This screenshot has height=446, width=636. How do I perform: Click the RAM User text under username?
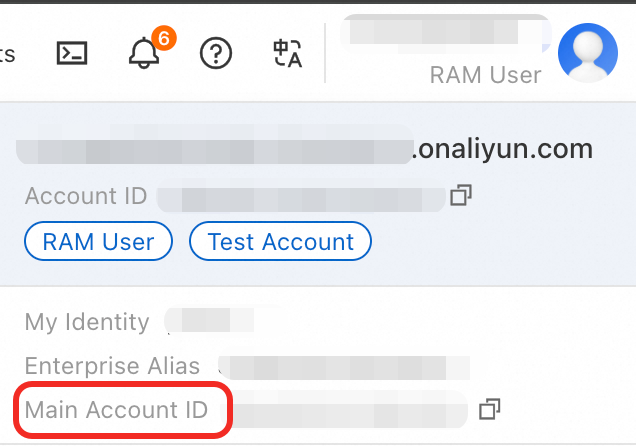point(486,75)
